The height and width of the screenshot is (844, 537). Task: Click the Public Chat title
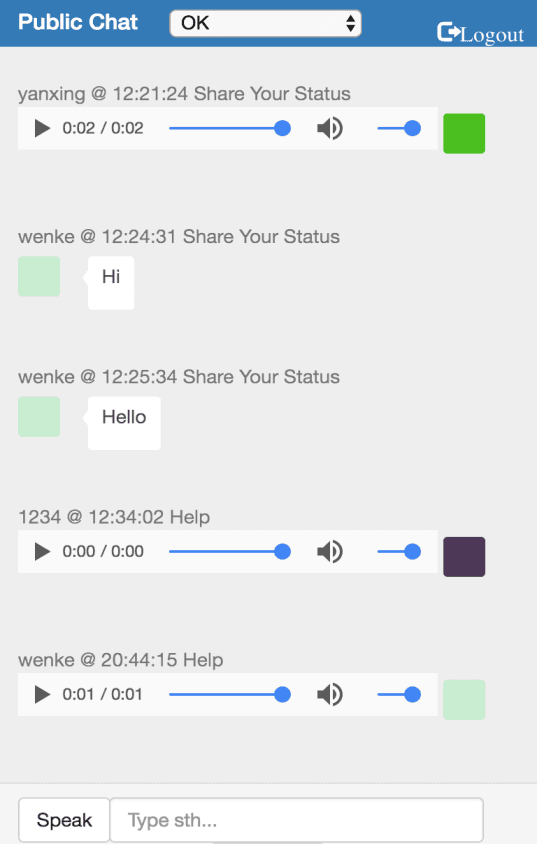[x=78, y=22]
